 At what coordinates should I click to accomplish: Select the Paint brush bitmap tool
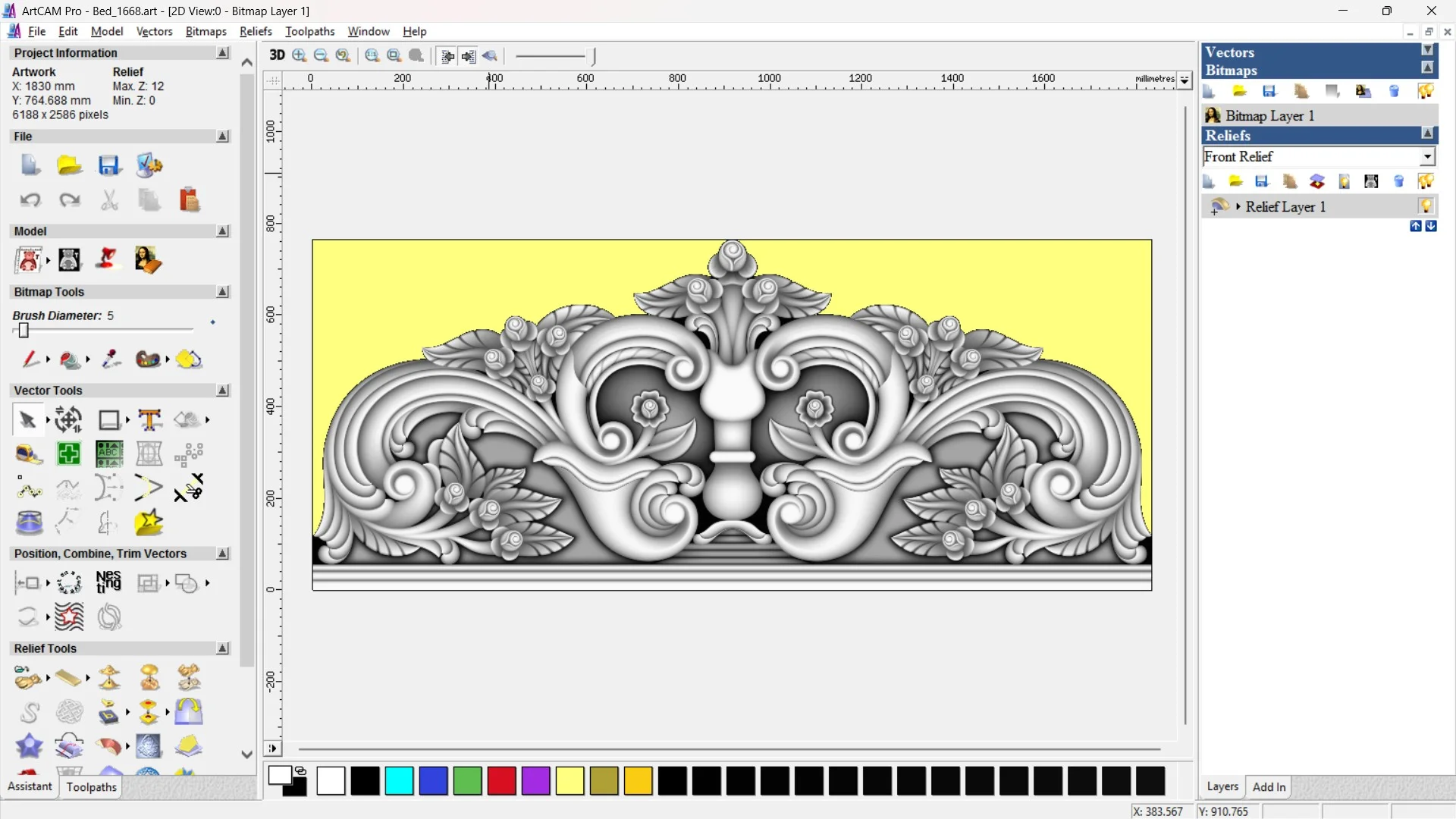click(30, 359)
